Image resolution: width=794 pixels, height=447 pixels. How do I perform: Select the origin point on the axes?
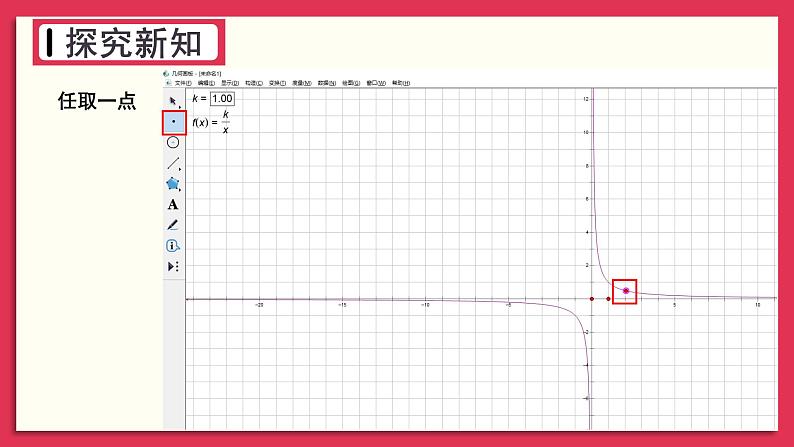(591, 299)
